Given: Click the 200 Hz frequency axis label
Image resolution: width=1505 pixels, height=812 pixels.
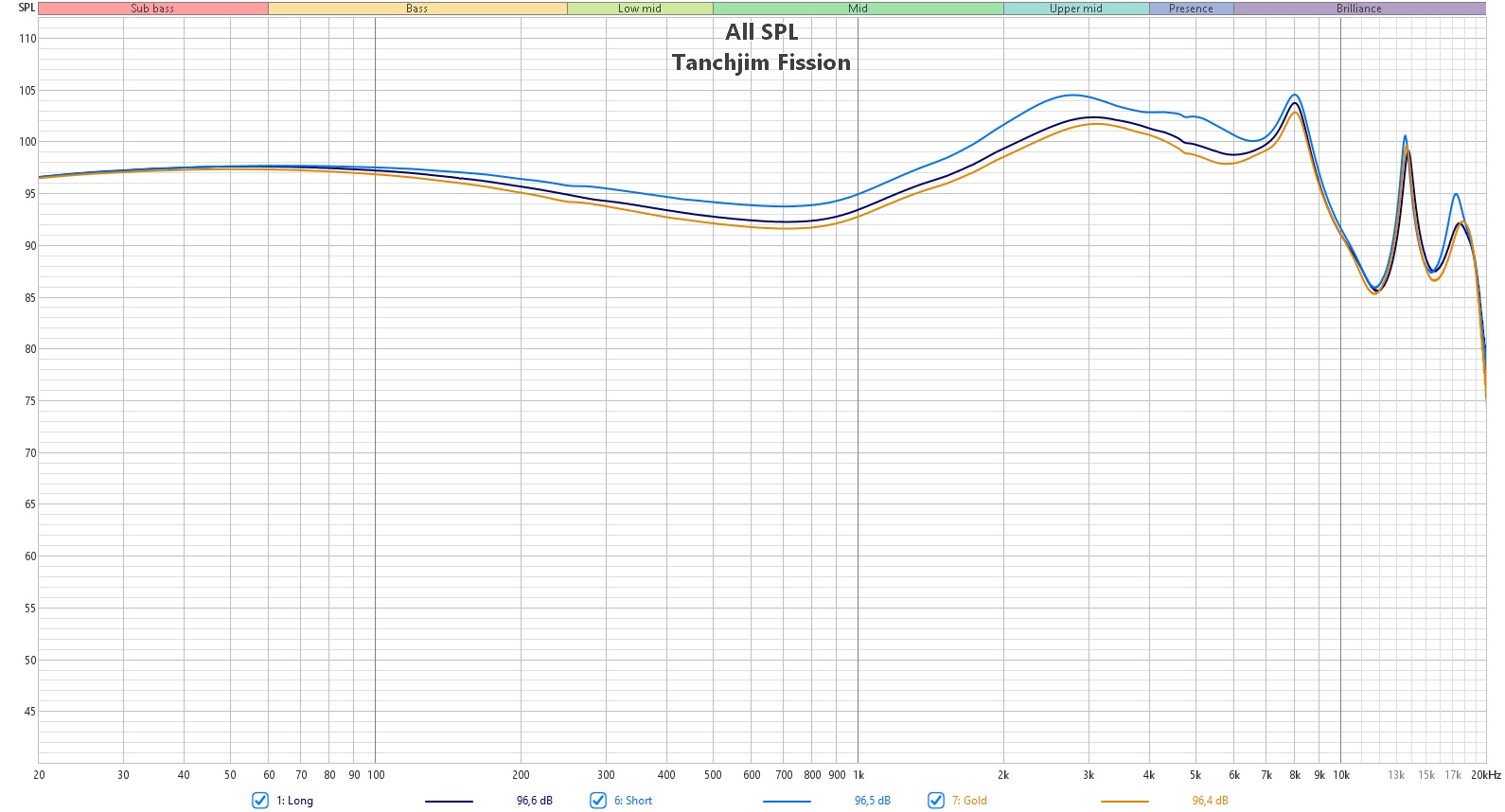Looking at the screenshot, I should click(x=521, y=775).
